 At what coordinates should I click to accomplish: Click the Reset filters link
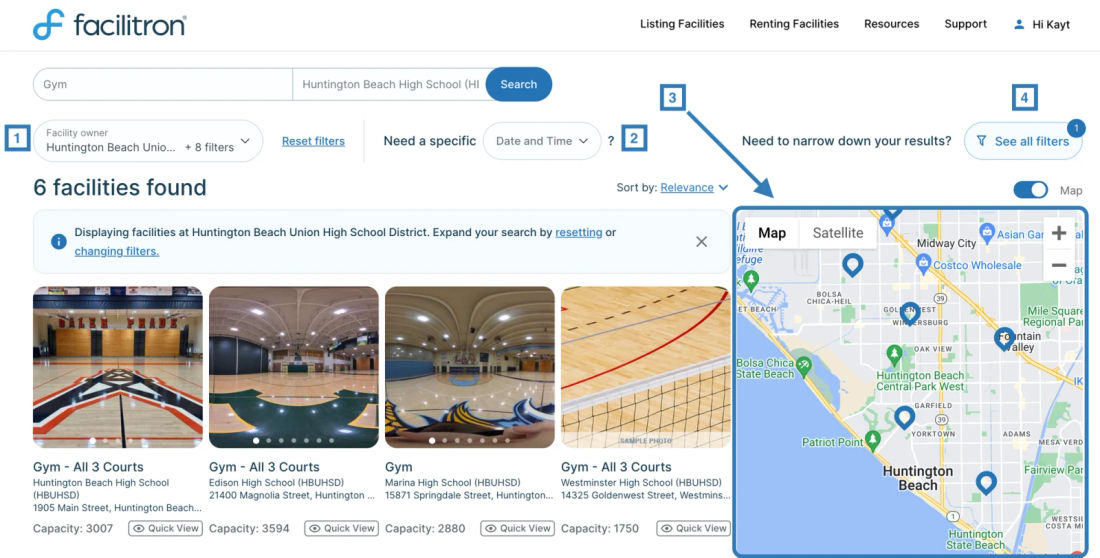pos(314,141)
